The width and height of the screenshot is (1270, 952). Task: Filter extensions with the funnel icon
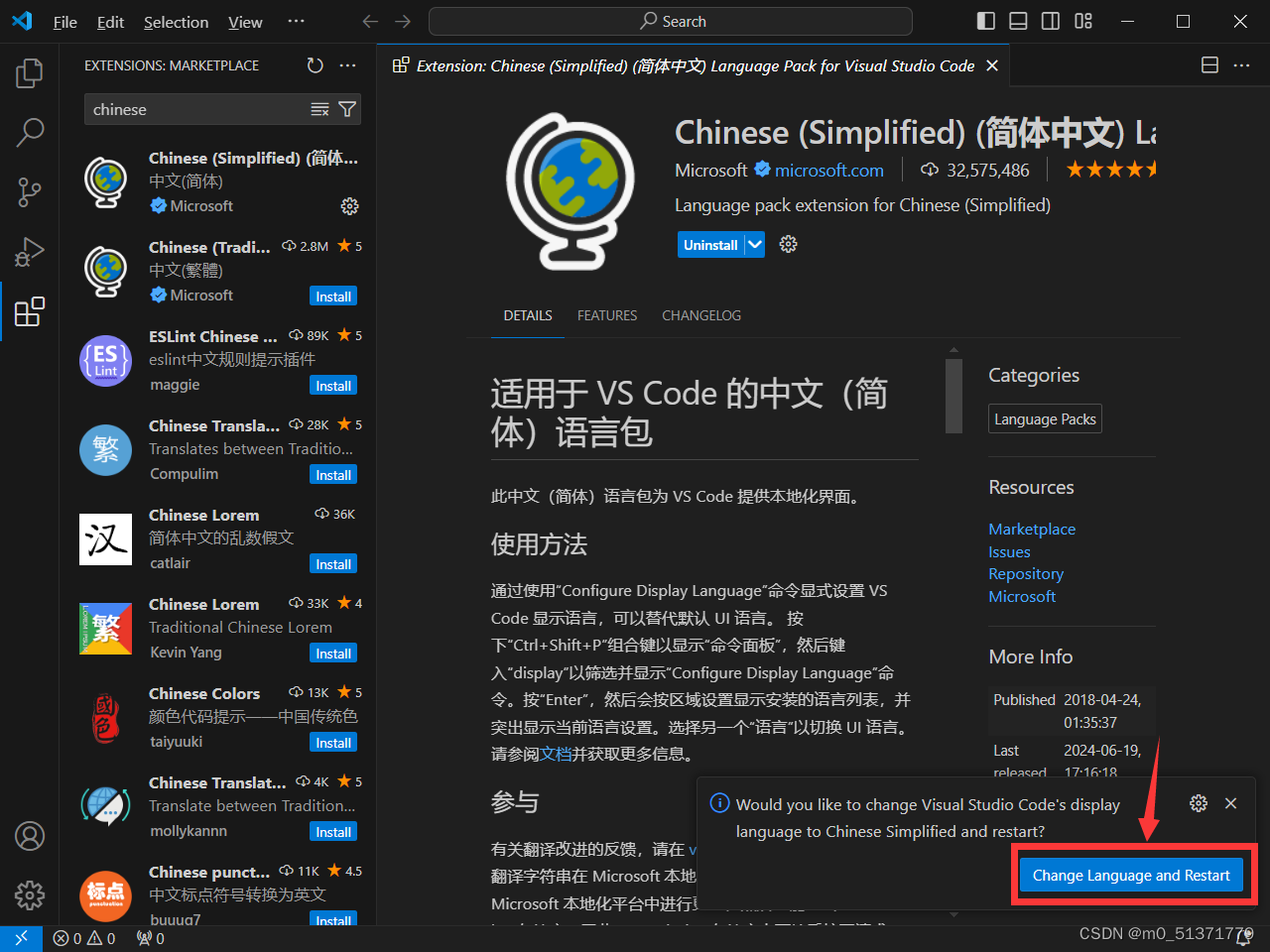click(347, 109)
